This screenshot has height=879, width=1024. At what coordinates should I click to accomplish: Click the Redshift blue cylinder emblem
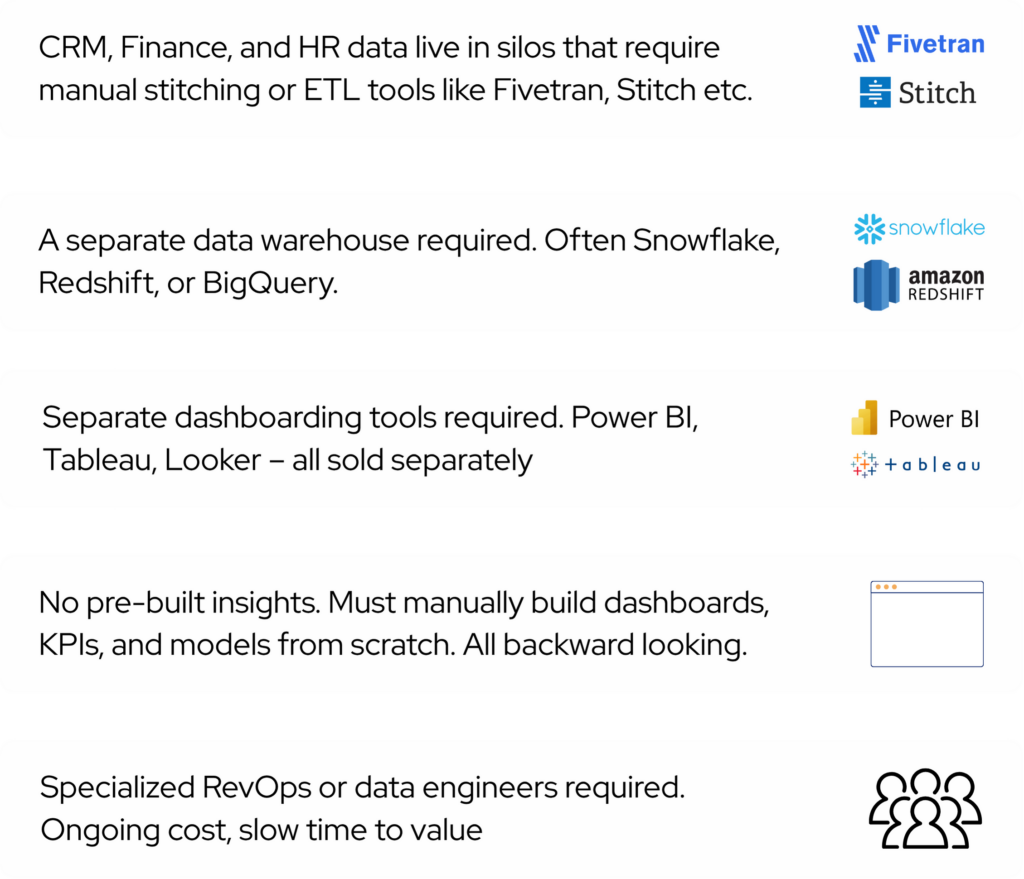pyautogui.click(x=876, y=285)
